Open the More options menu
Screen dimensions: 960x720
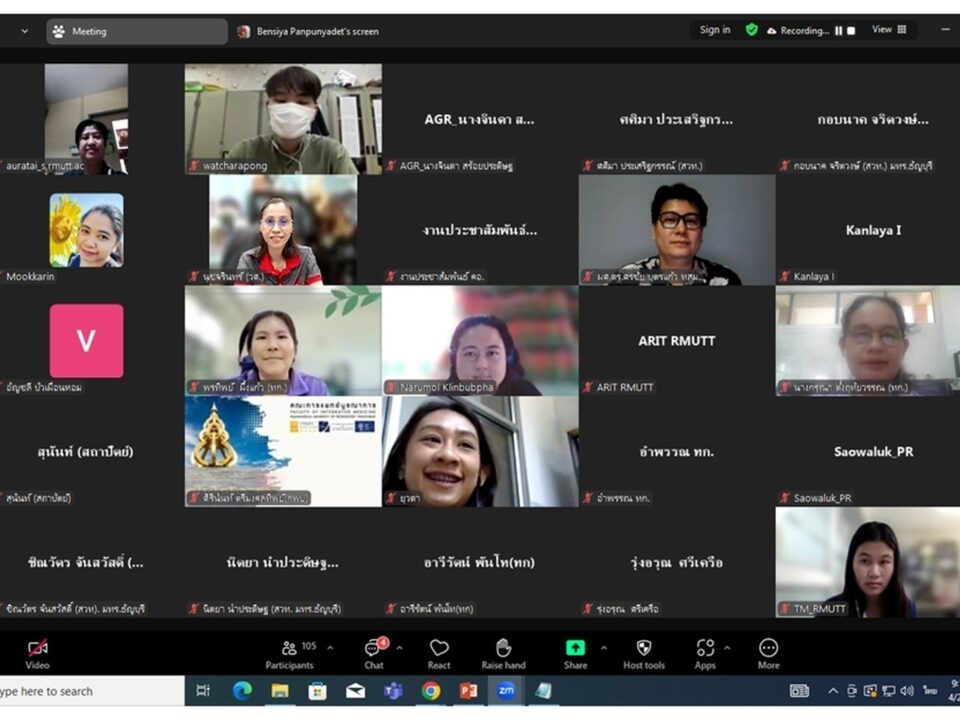click(x=768, y=654)
